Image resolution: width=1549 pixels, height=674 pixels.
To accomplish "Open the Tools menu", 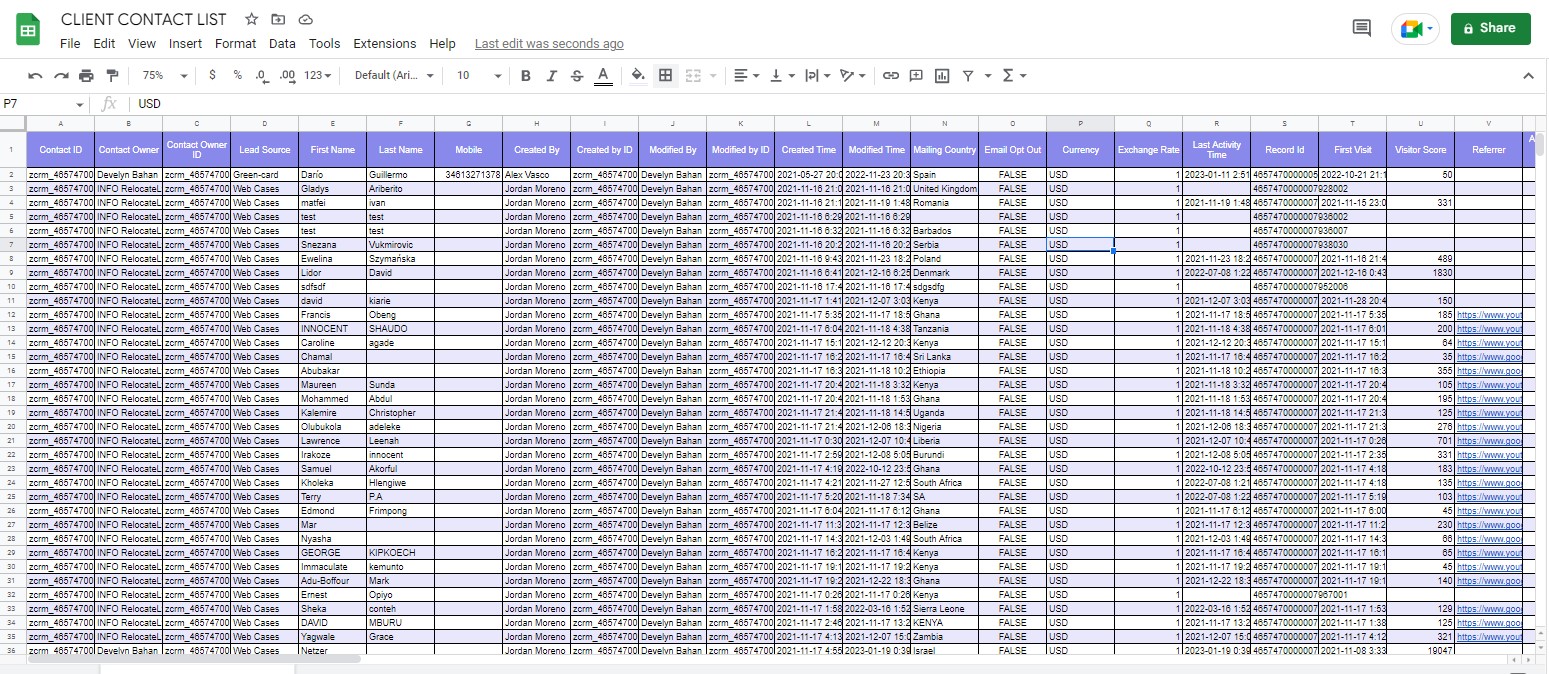I will 324,44.
